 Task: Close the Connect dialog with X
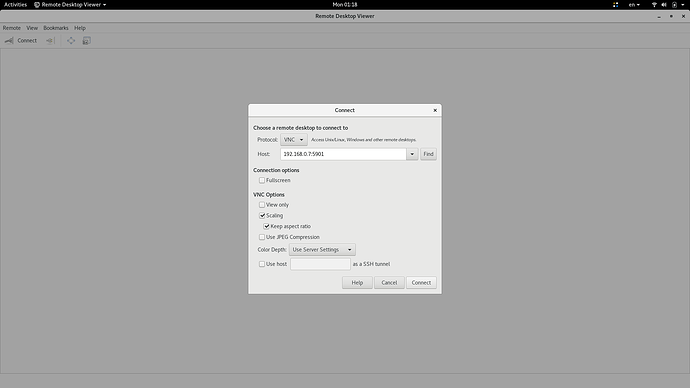pyautogui.click(x=435, y=110)
